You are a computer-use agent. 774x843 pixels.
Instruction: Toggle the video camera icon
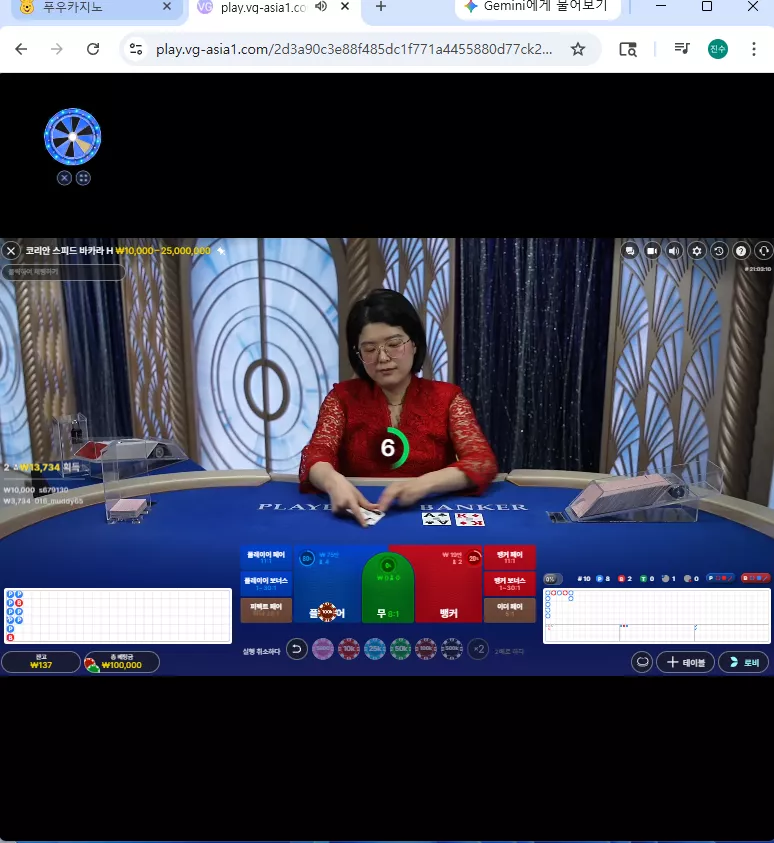tap(652, 251)
